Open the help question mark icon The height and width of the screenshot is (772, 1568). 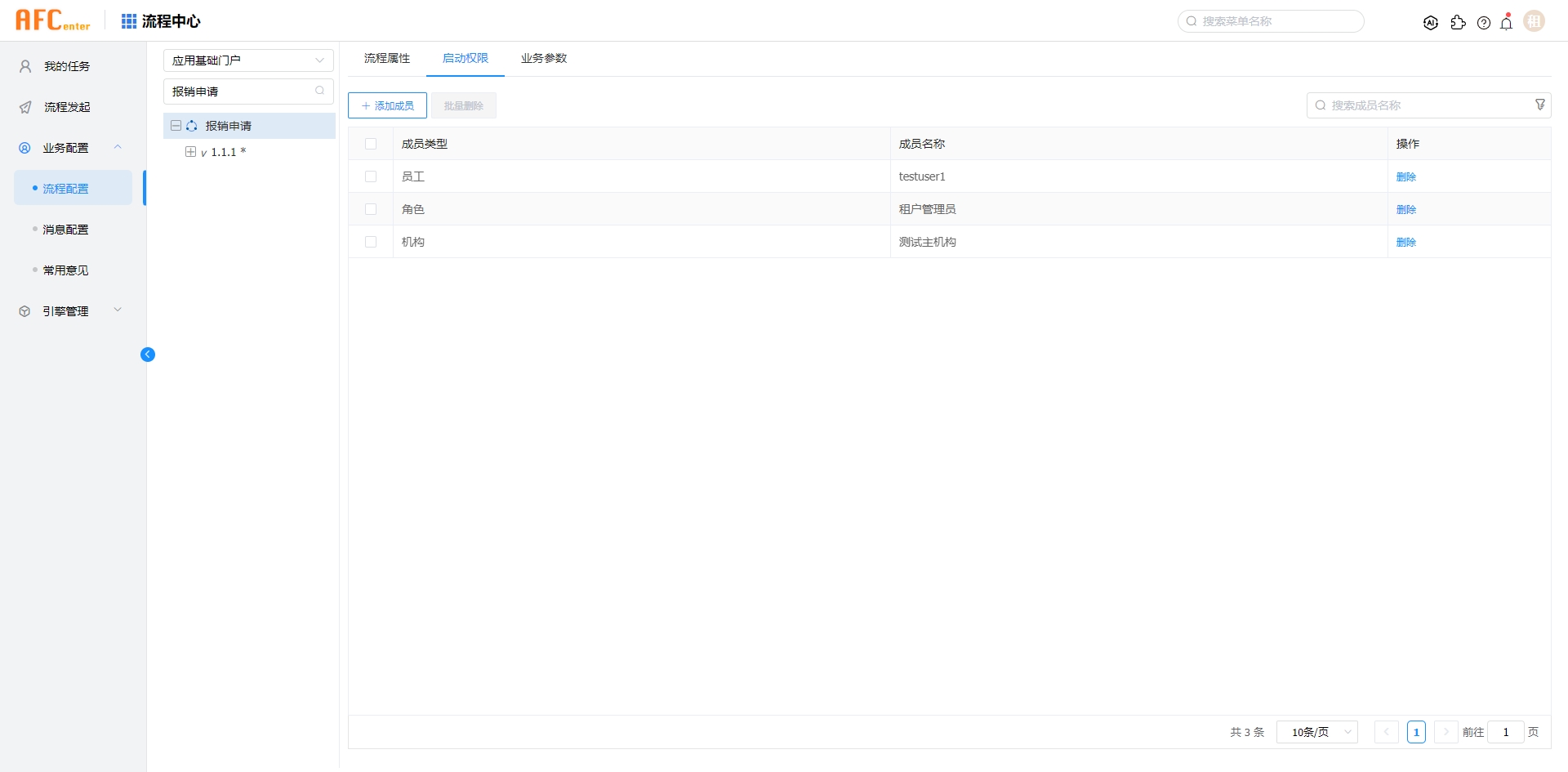[1484, 23]
